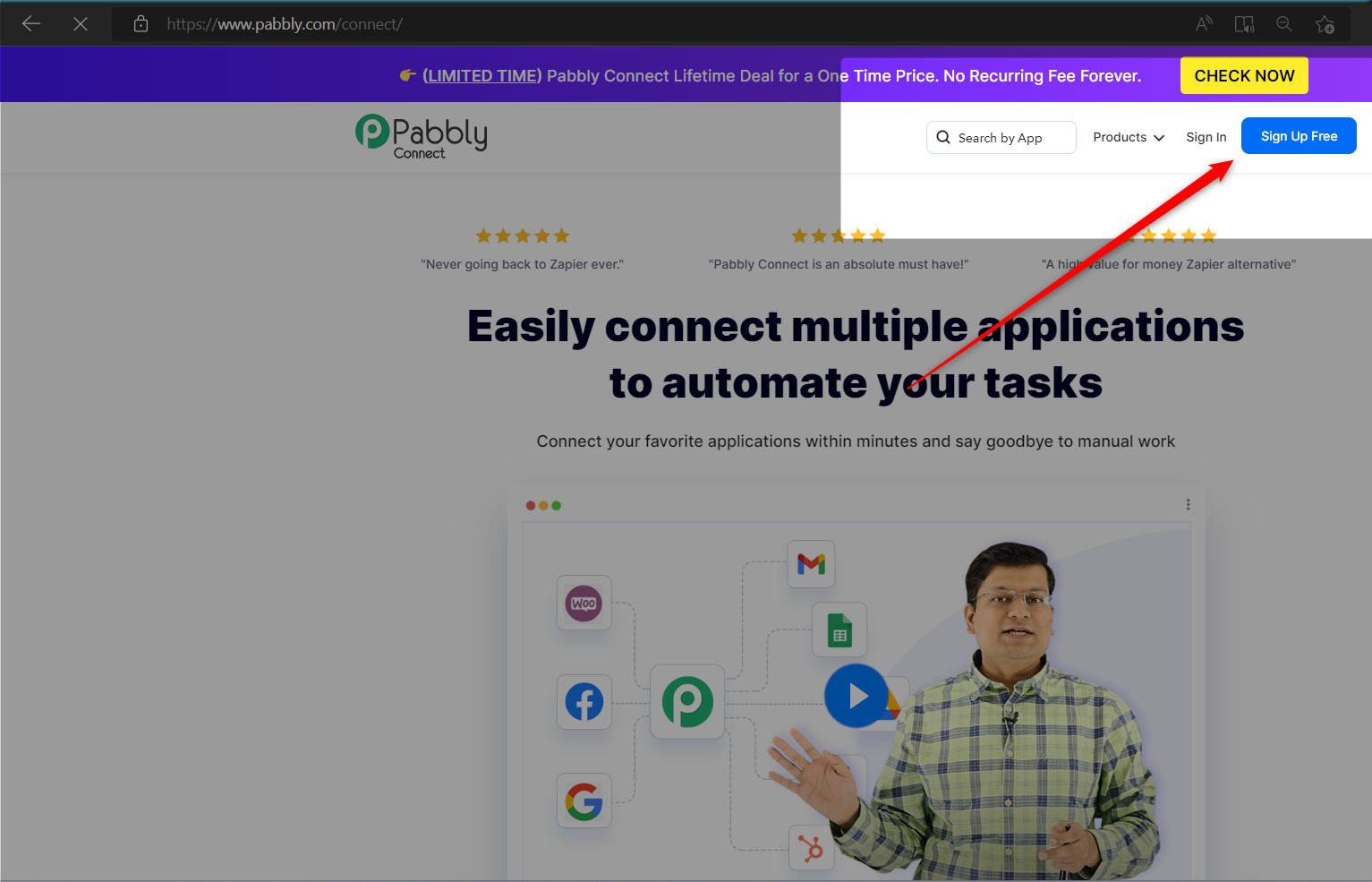Click the WooCommerce app icon
This screenshot has height=882, width=1372.
(x=584, y=604)
